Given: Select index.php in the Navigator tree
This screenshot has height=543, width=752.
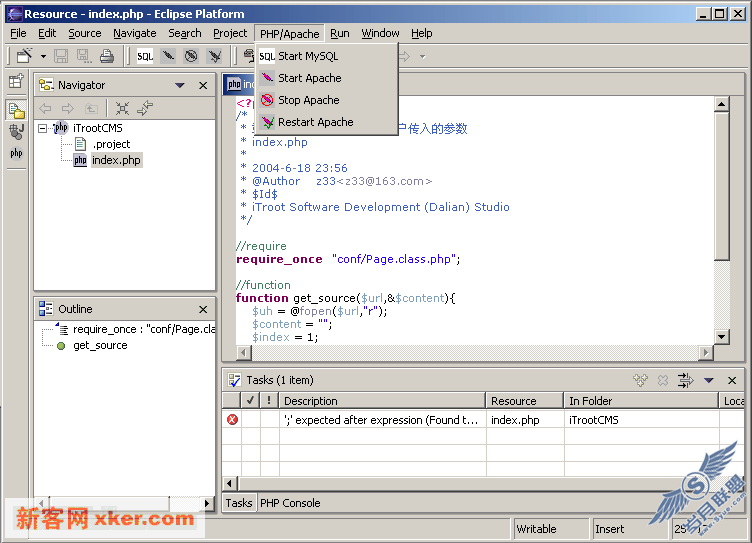Looking at the screenshot, I should [x=116, y=160].
